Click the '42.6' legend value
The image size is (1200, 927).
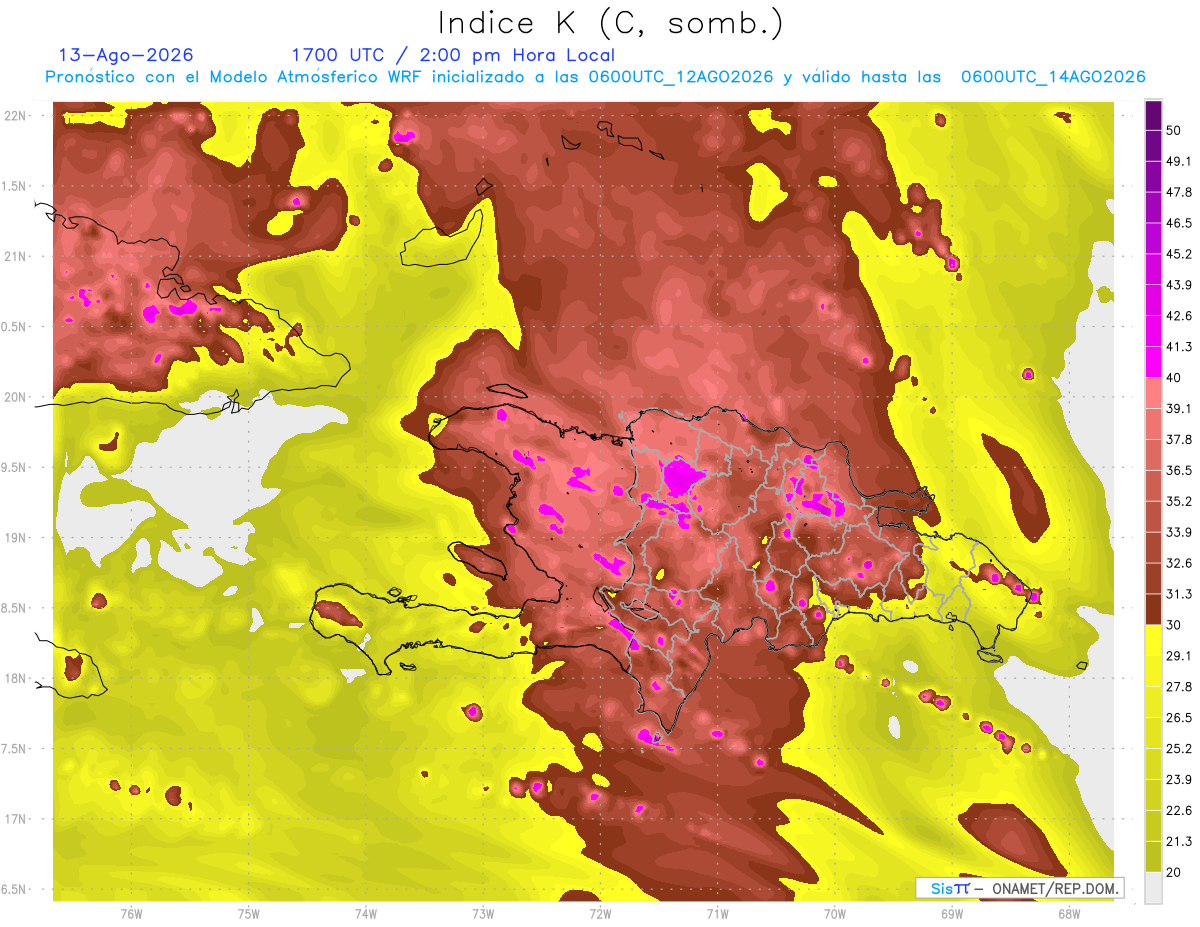1179,316
